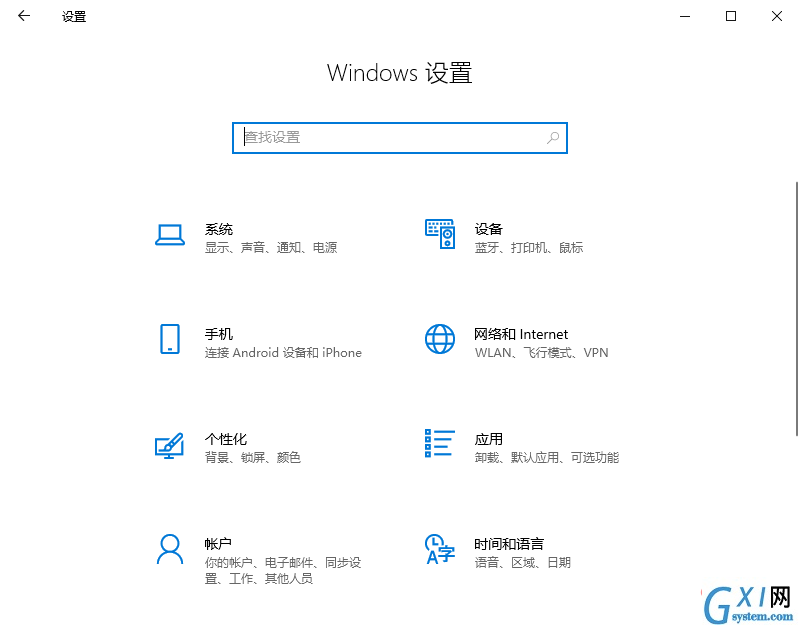Open the 应用 list icon
This screenshot has height=625, width=800.
[x=440, y=443]
